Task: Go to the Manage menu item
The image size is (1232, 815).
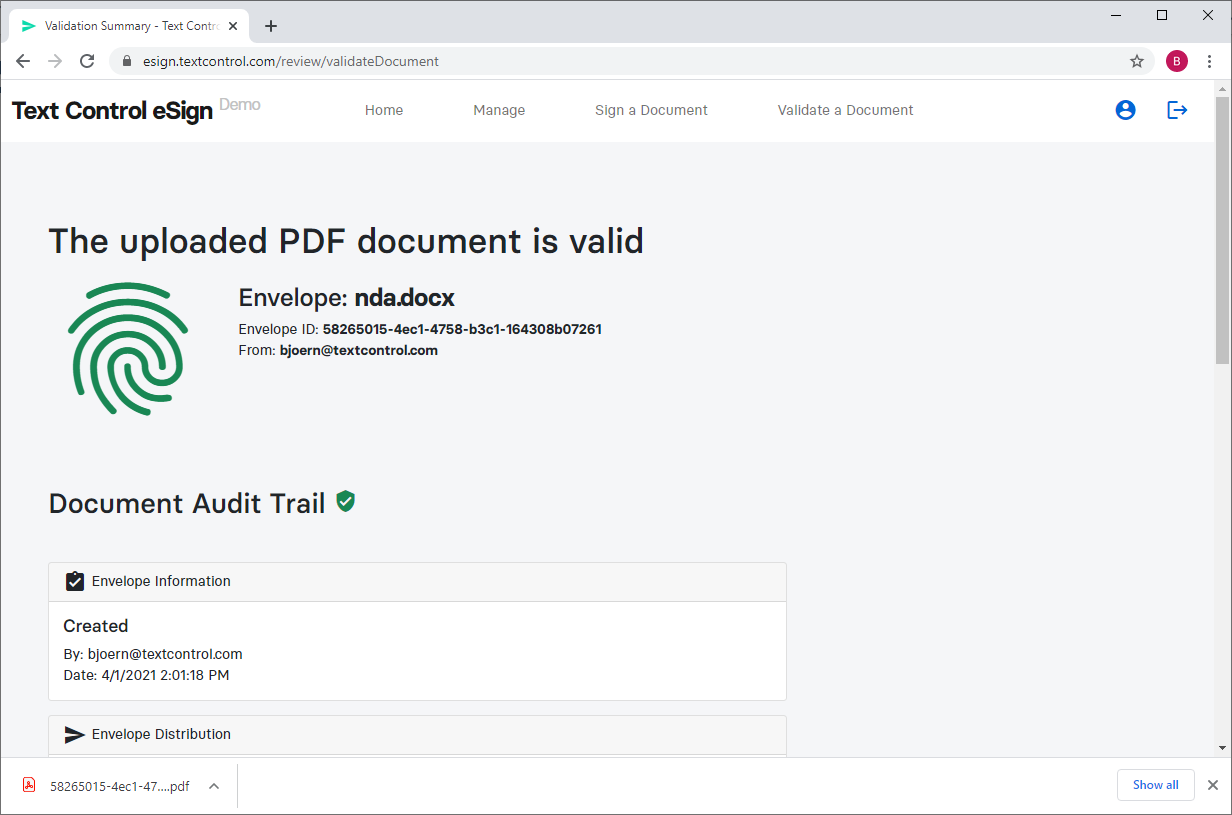Action: click(499, 110)
